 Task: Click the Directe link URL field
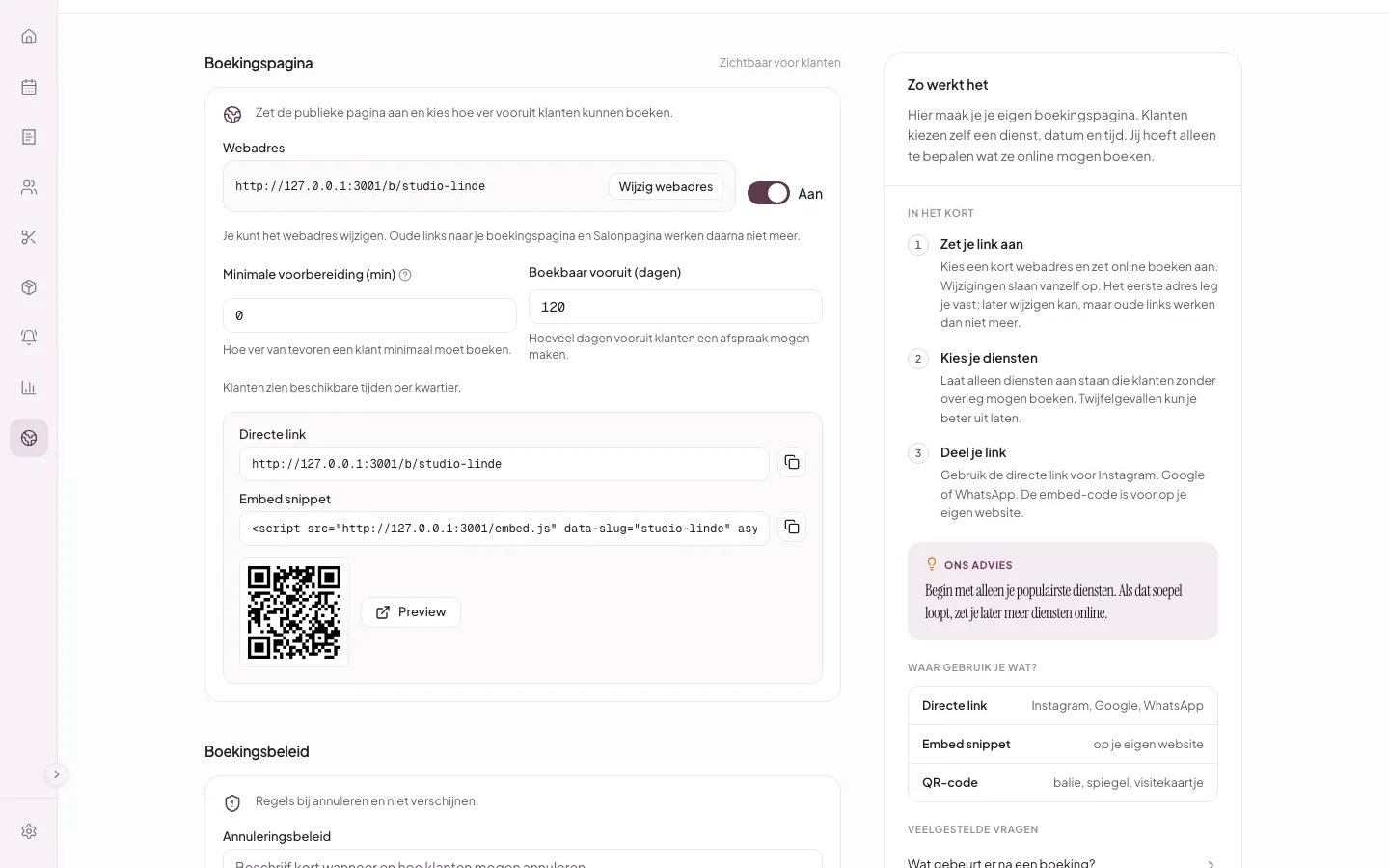coord(504,464)
